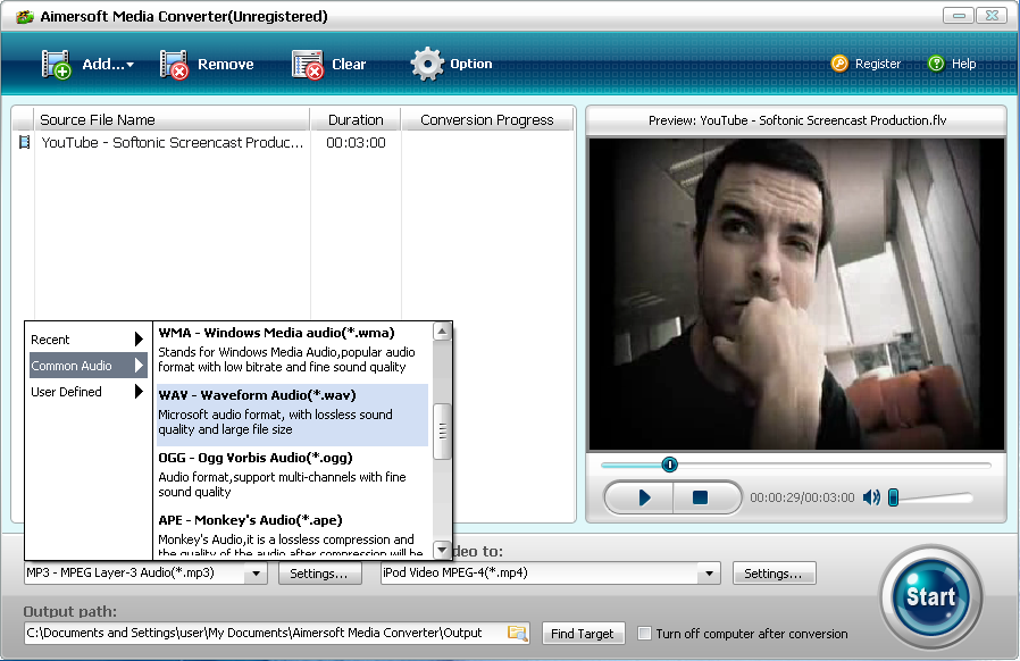Click the Clear list icon
Image resolution: width=1020 pixels, height=661 pixels.
(307, 64)
